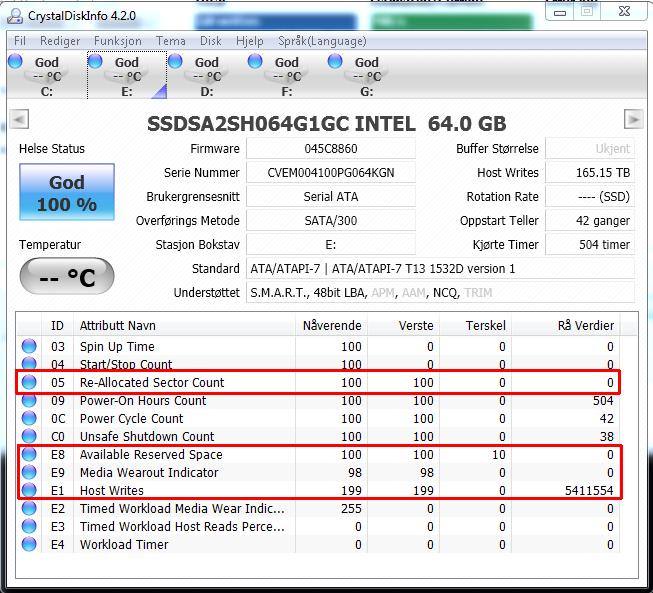Open the Disk menu

tap(210, 41)
